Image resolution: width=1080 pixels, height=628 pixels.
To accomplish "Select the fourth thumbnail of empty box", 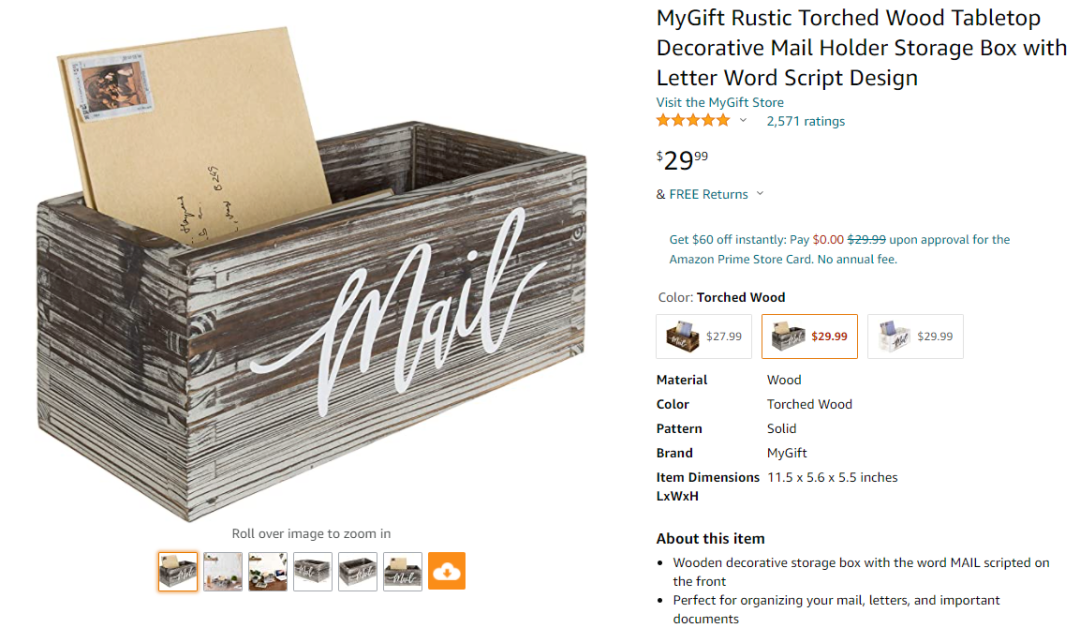I will coord(313,571).
